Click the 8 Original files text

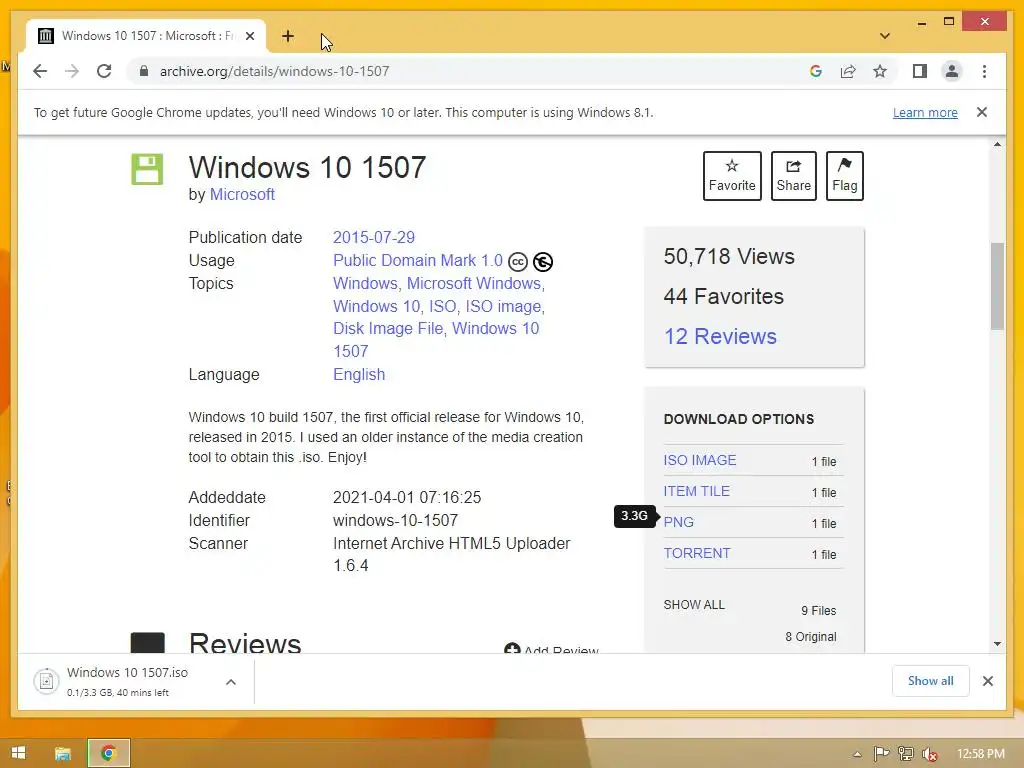click(x=810, y=637)
